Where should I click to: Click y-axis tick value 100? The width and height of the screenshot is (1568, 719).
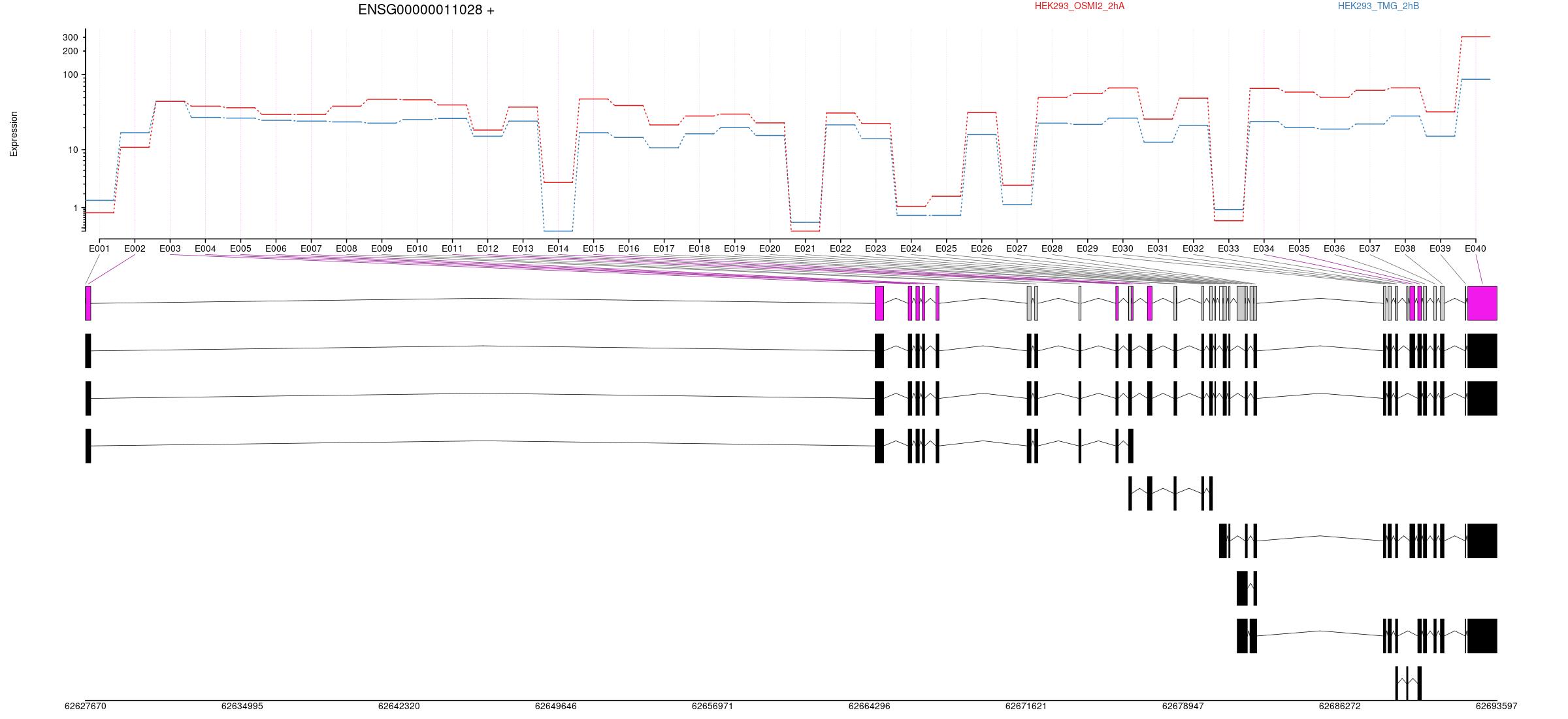tap(70, 75)
